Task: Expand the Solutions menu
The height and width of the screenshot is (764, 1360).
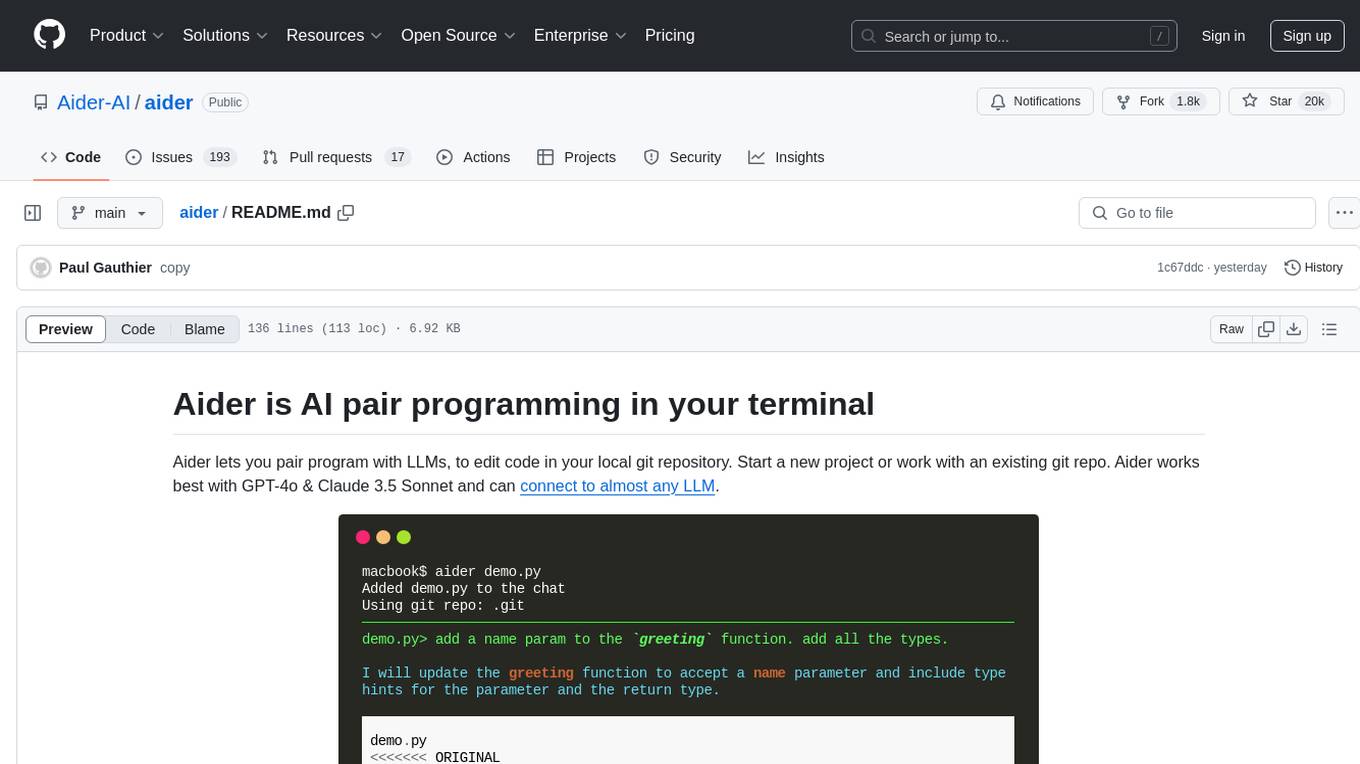Action: tap(225, 35)
